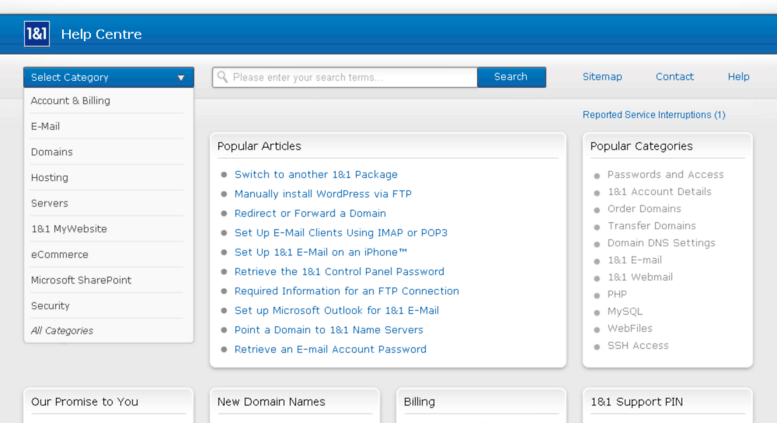Select Domains category
Image resolution: width=777 pixels, height=423 pixels.
(52, 152)
